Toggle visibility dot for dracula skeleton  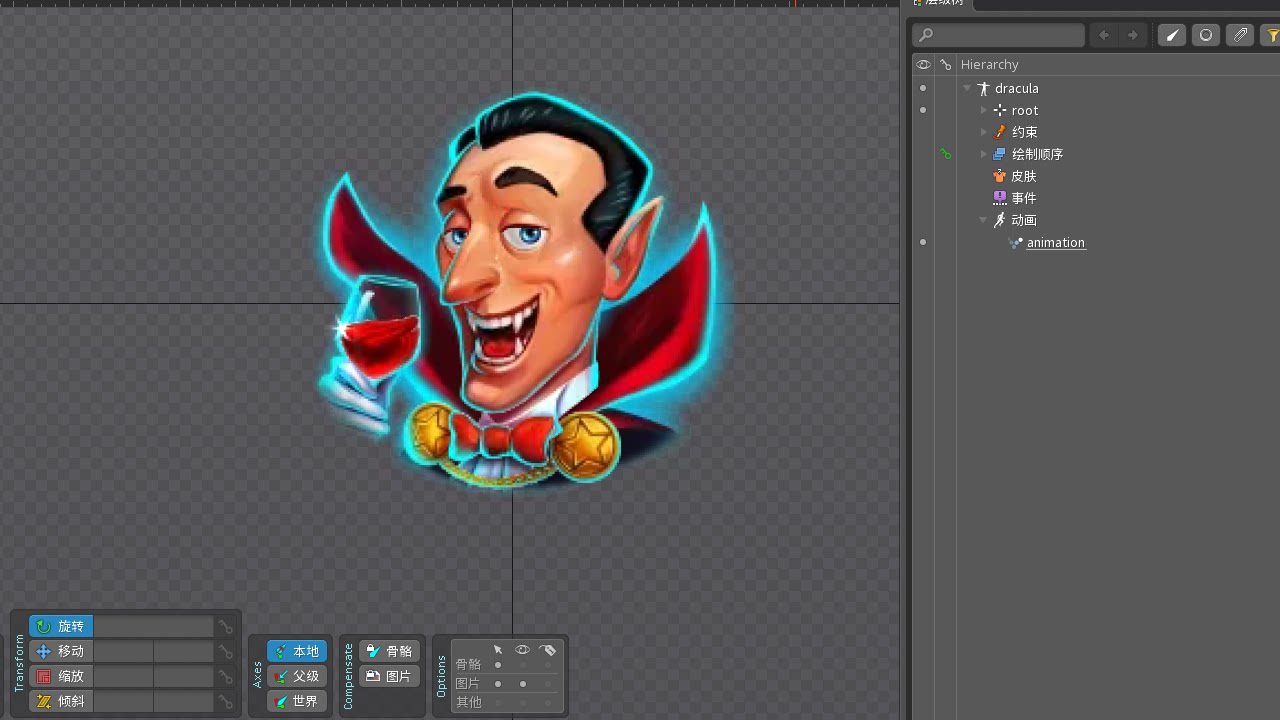[x=923, y=88]
